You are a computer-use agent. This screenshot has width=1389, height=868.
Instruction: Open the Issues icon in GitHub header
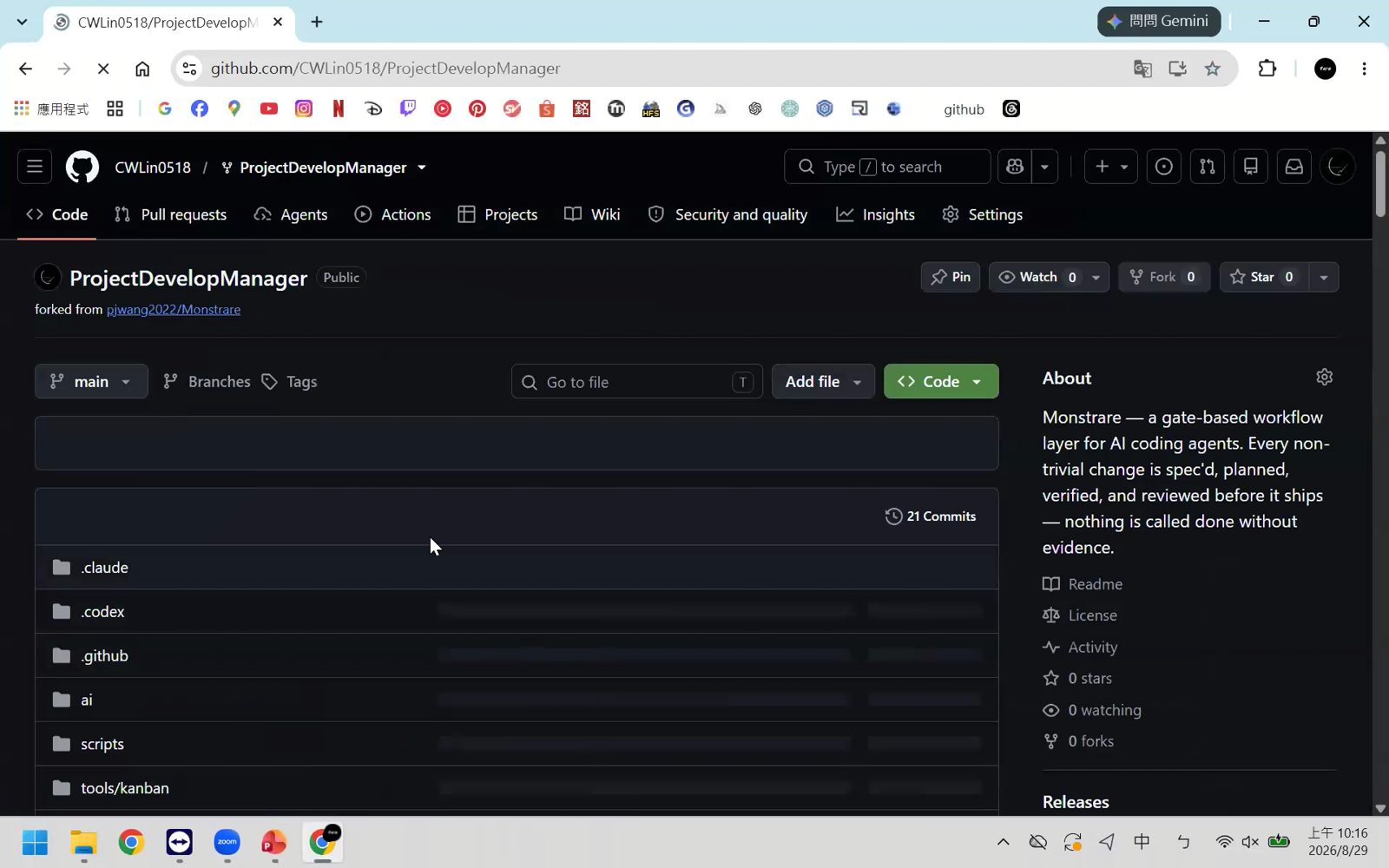[1164, 167]
